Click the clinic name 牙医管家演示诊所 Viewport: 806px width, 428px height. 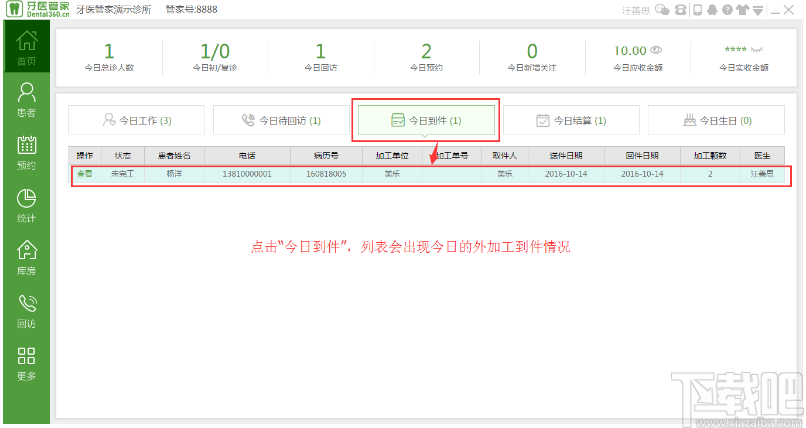[x=114, y=9]
